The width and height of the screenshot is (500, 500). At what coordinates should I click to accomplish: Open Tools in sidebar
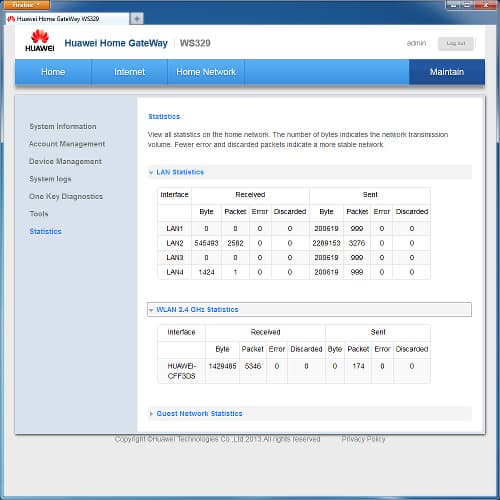point(39,214)
